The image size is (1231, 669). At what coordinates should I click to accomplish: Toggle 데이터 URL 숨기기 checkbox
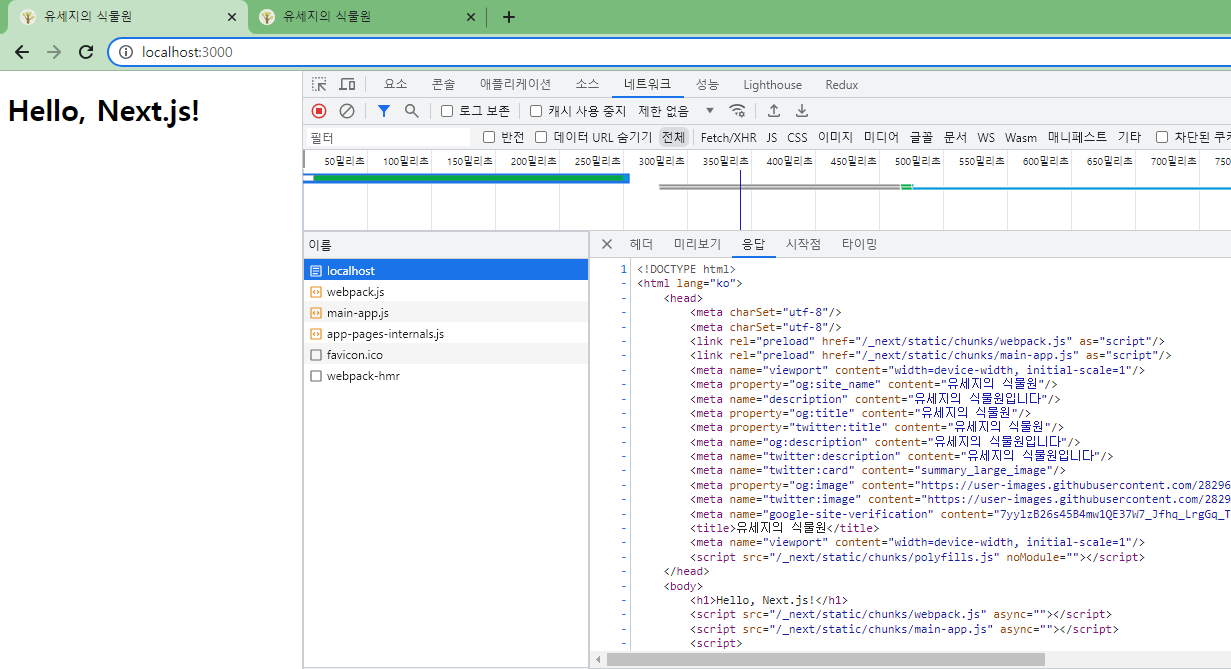[x=541, y=137]
